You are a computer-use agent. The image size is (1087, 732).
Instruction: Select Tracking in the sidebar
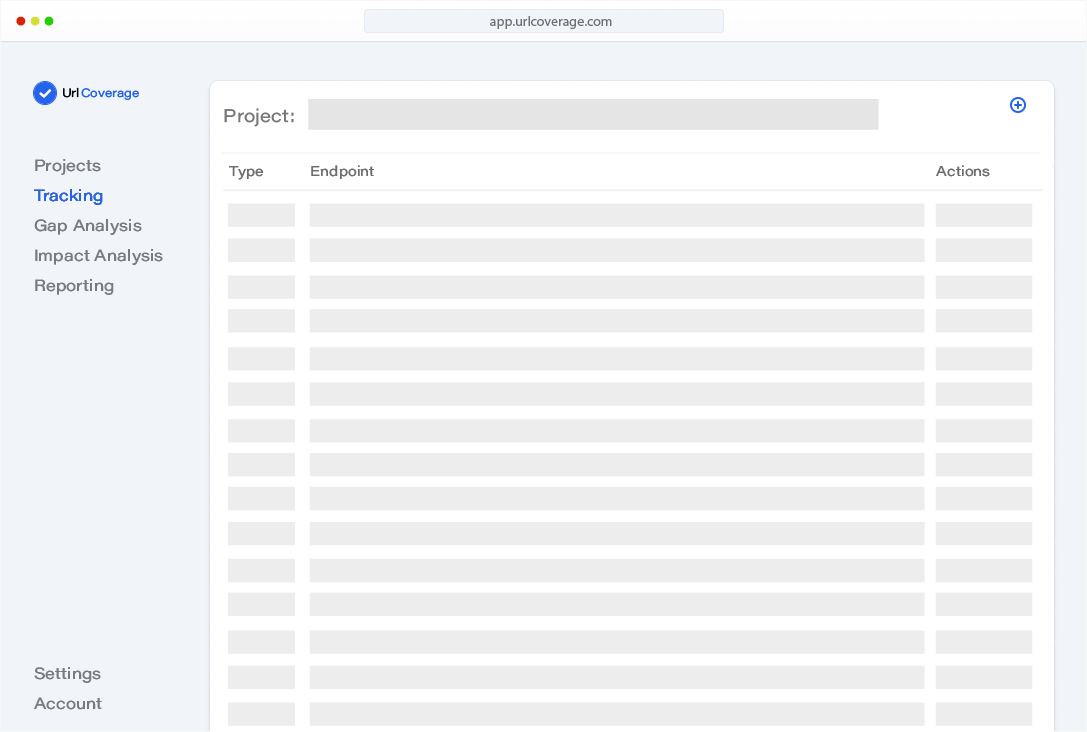(68, 196)
